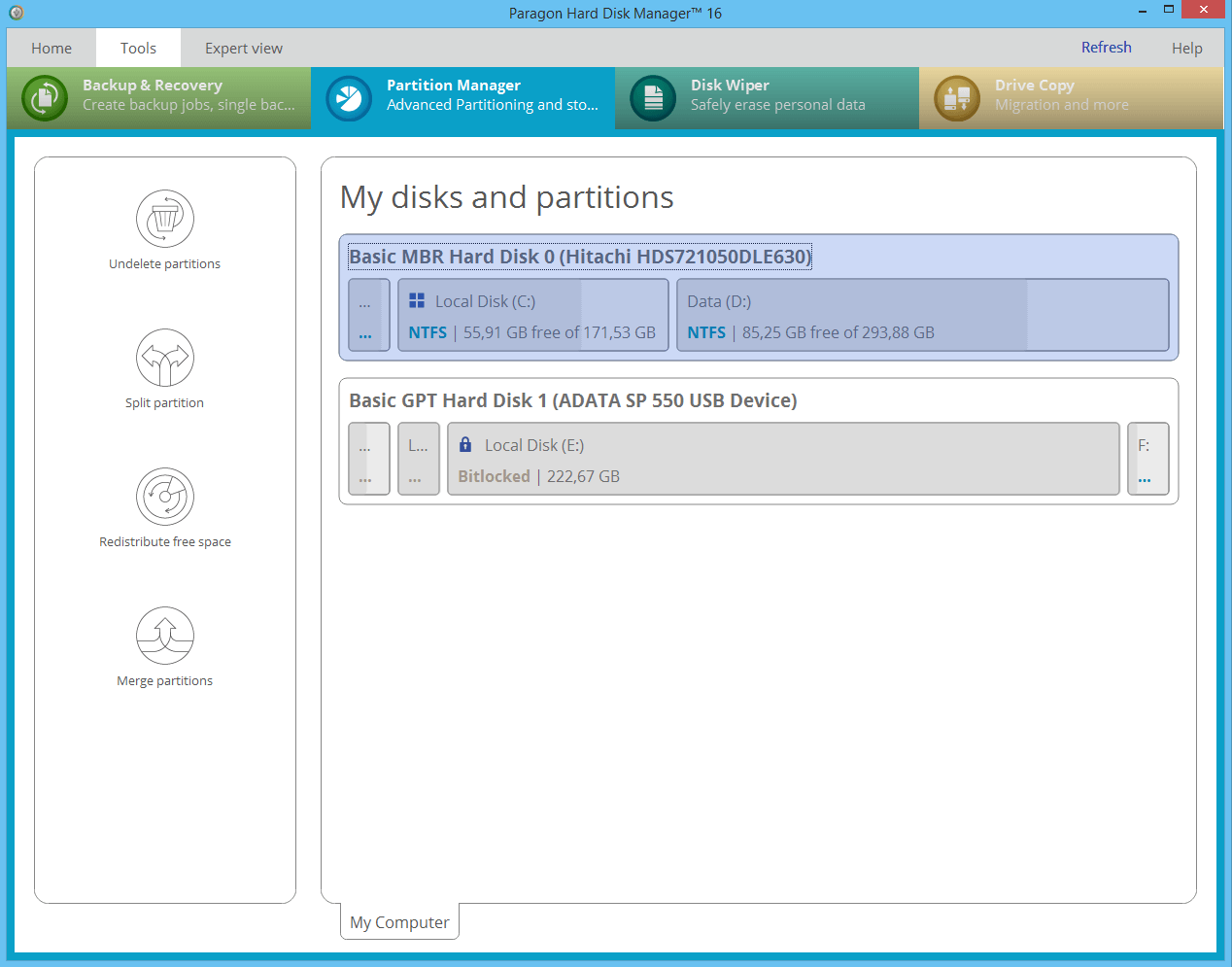This screenshot has width=1232, height=967.
Task: Click the Partition Manager pie icon
Action: pos(348,97)
